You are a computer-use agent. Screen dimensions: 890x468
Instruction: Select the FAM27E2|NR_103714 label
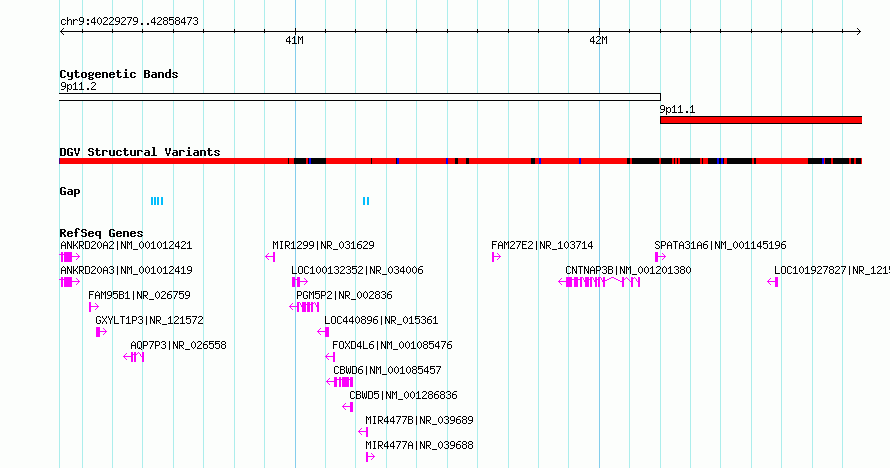click(x=542, y=245)
